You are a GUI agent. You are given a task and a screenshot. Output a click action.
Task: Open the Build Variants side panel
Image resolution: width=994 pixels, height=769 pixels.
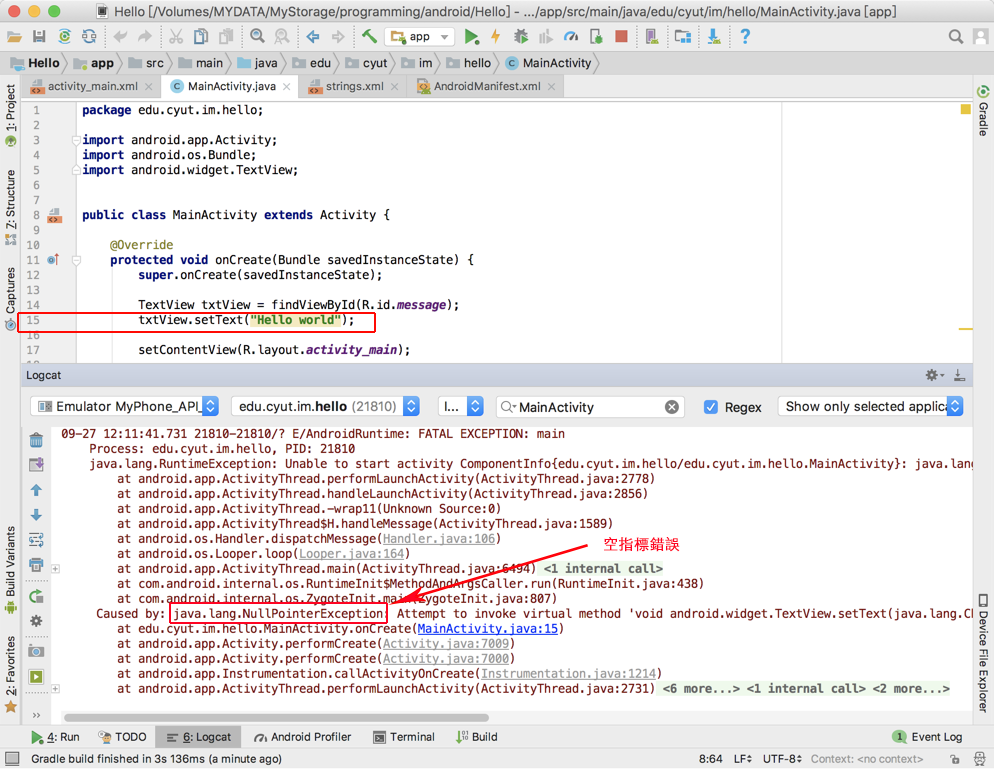coord(10,569)
